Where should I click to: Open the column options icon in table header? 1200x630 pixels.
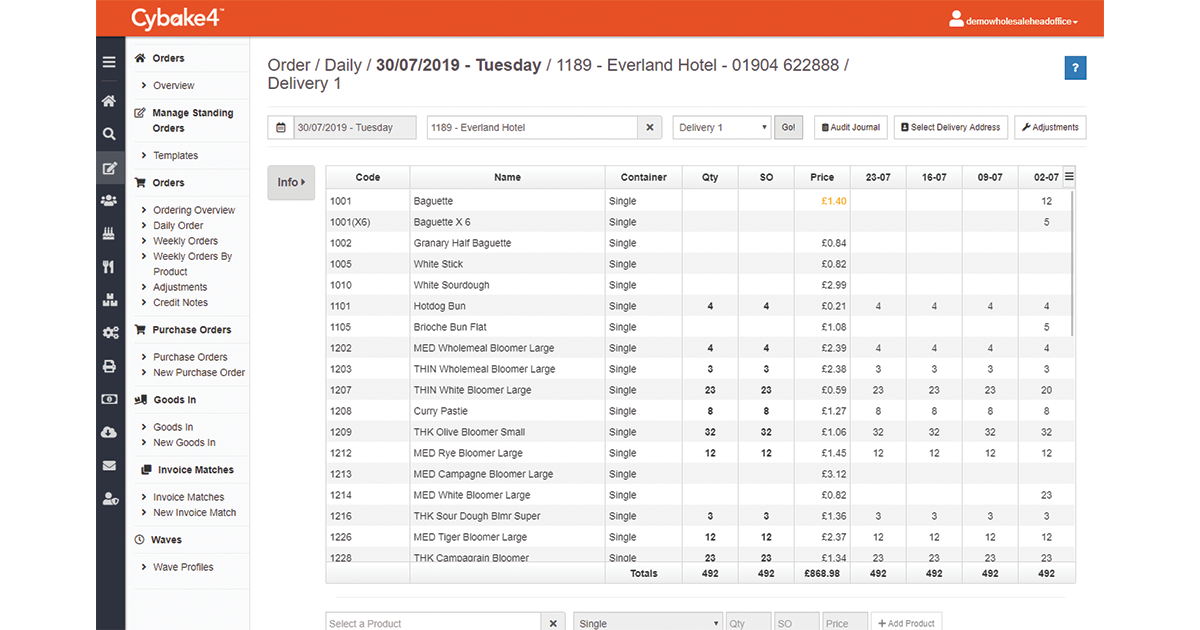(1068, 174)
